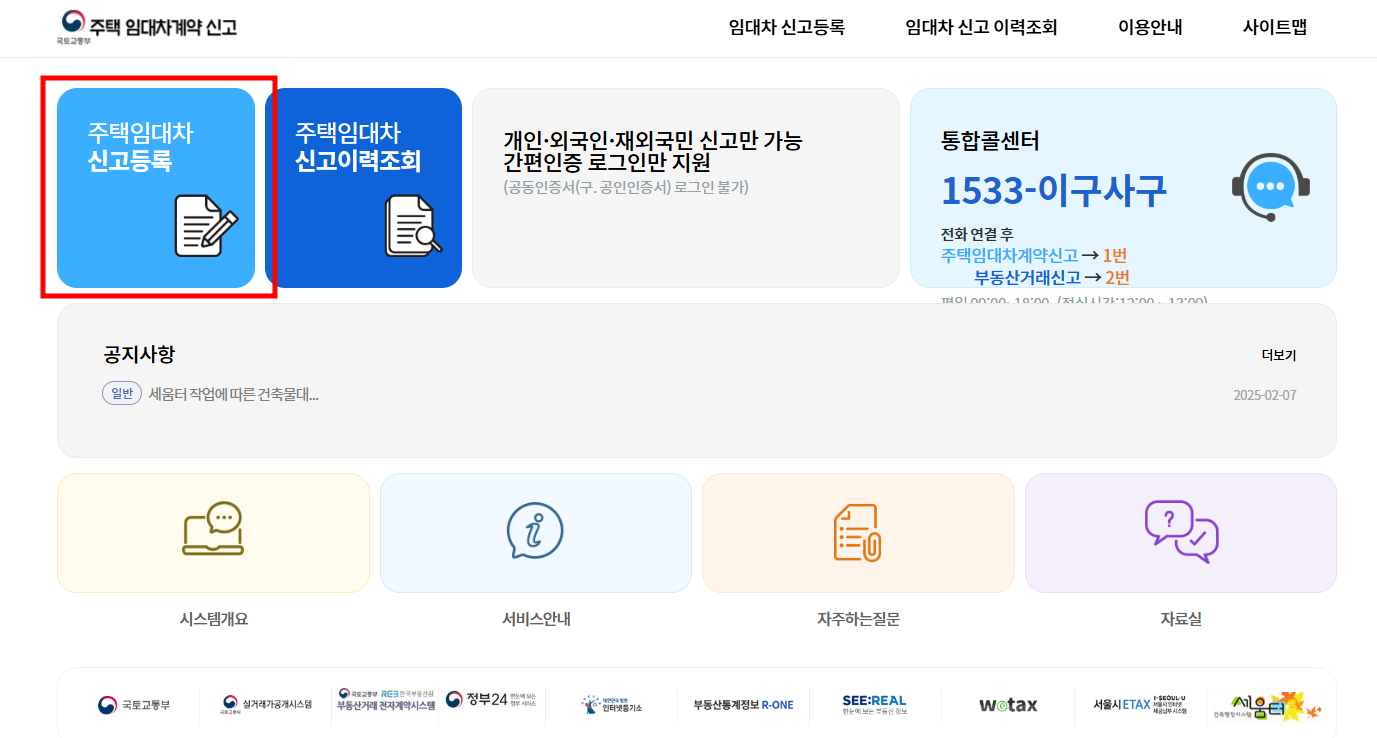Click the document-with-pencil registration icon
1377x738 pixels.
point(206,225)
